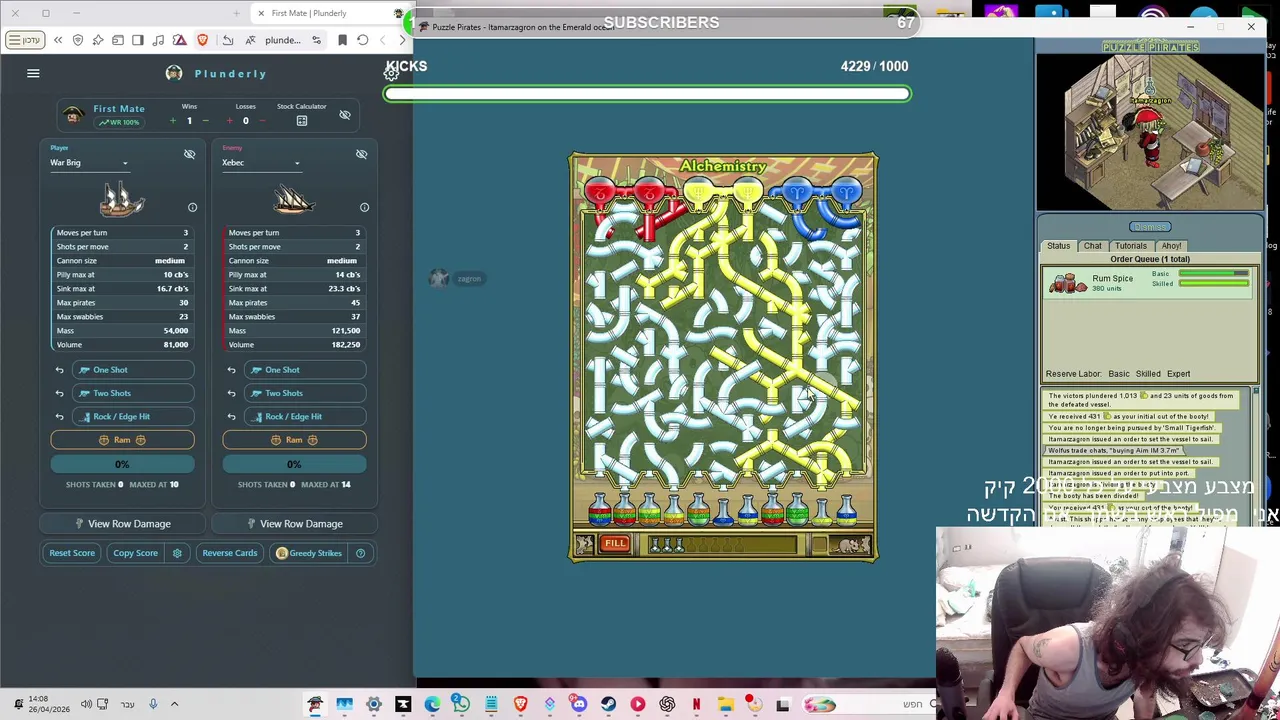
Task: Switch to the Ahoy! tab
Action: (x=1171, y=246)
